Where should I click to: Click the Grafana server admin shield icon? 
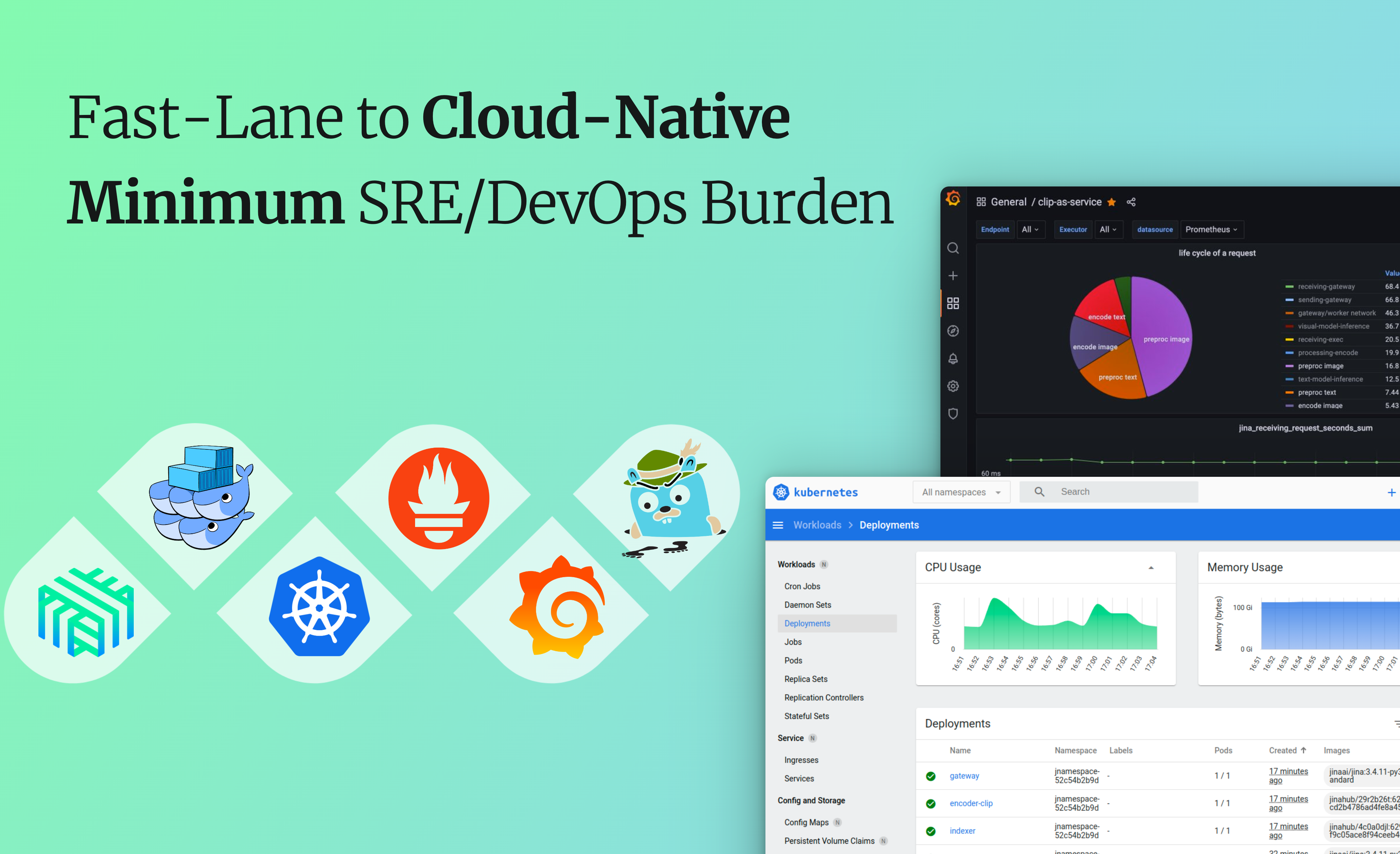[953, 413]
